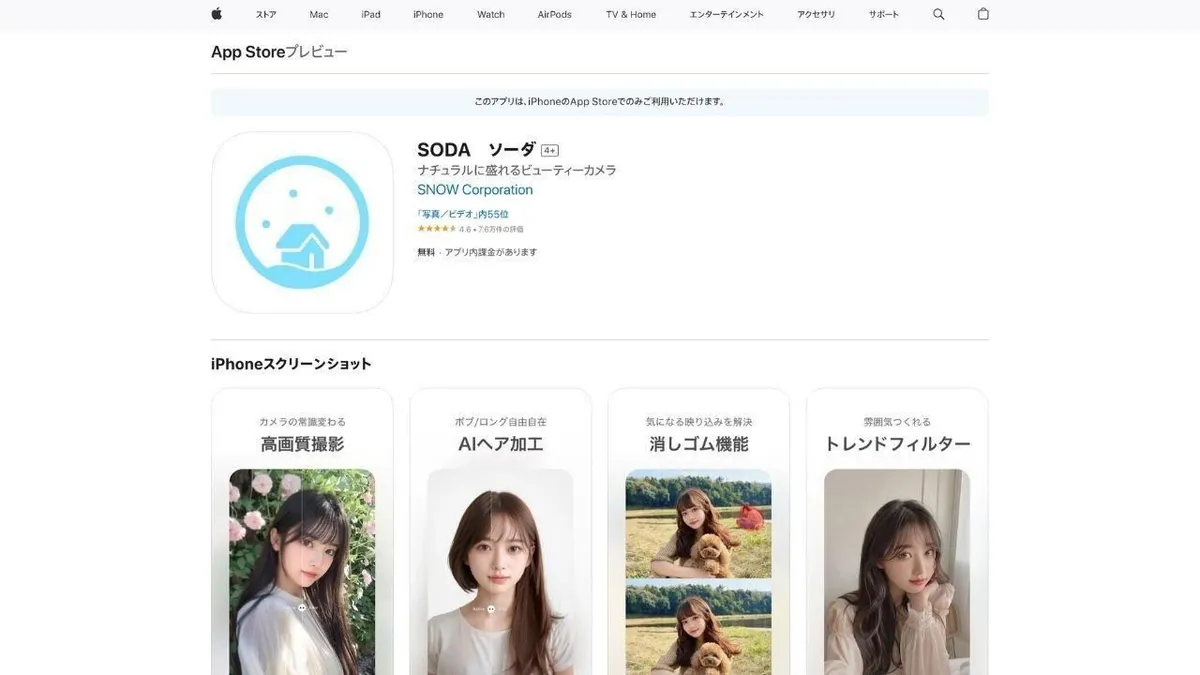Open the Watch menu item
1200x675 pixels.
tap(491, 15)
